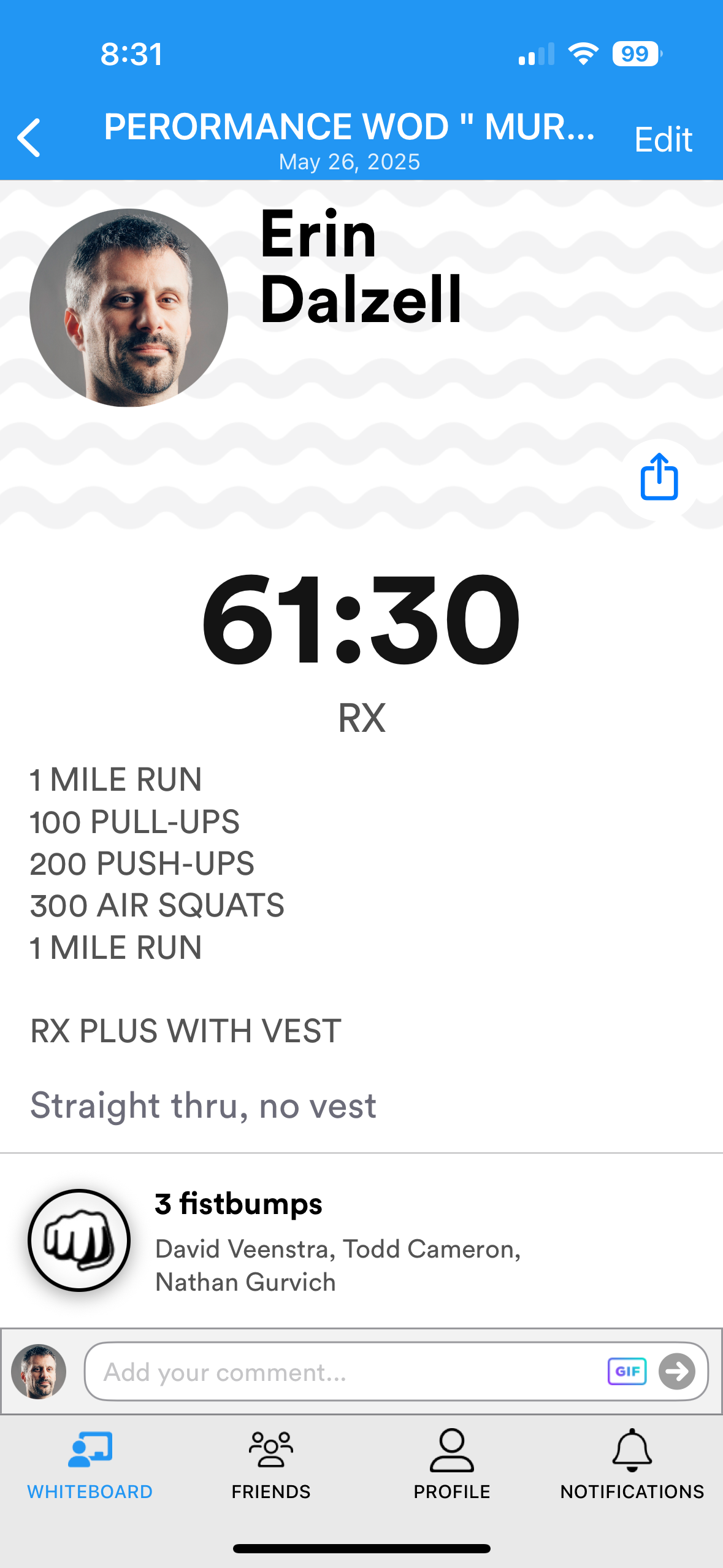View the 3 fistbumps list

(239, 1204)
